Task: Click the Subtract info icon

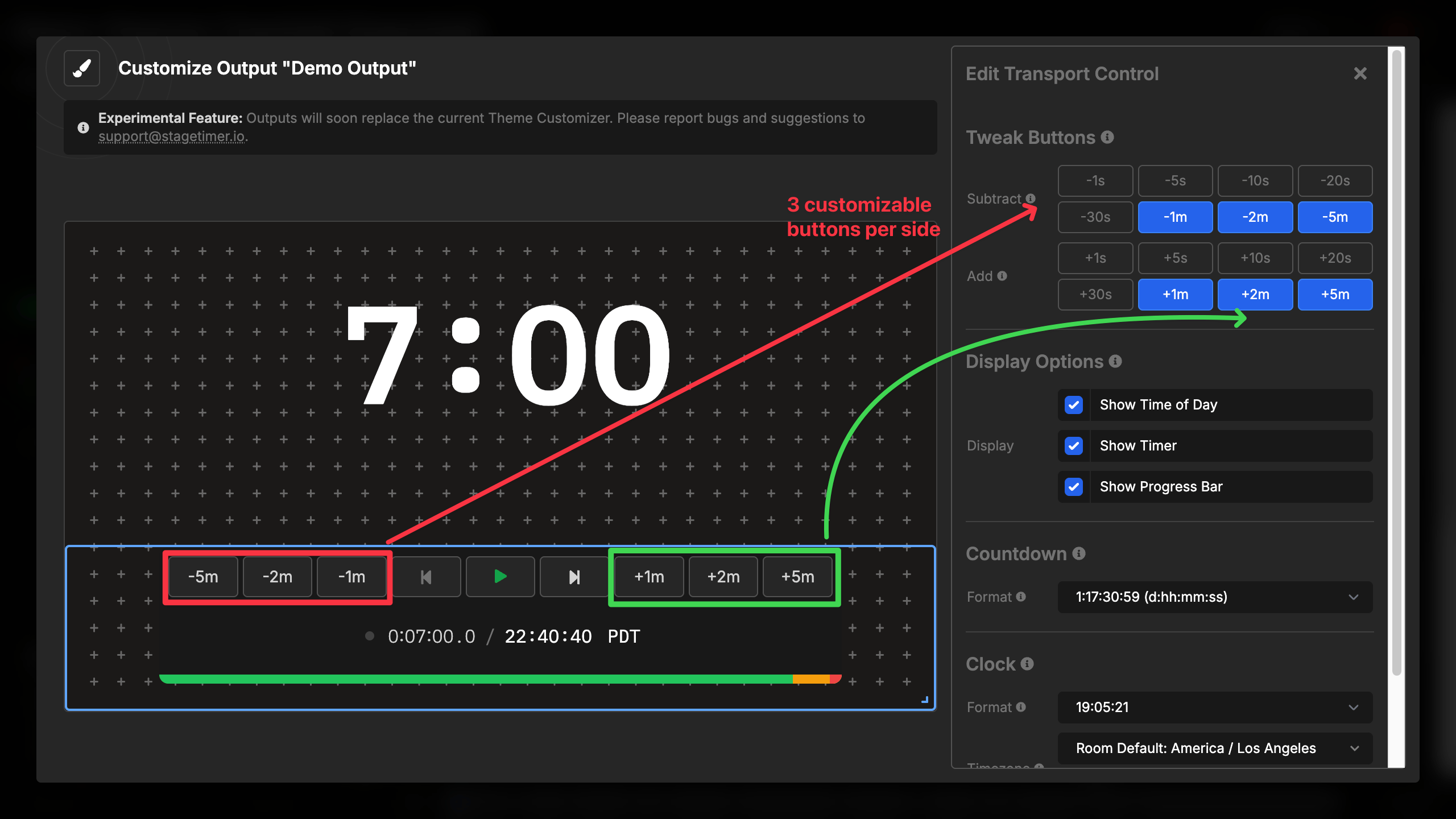Action: [1032, 199]
